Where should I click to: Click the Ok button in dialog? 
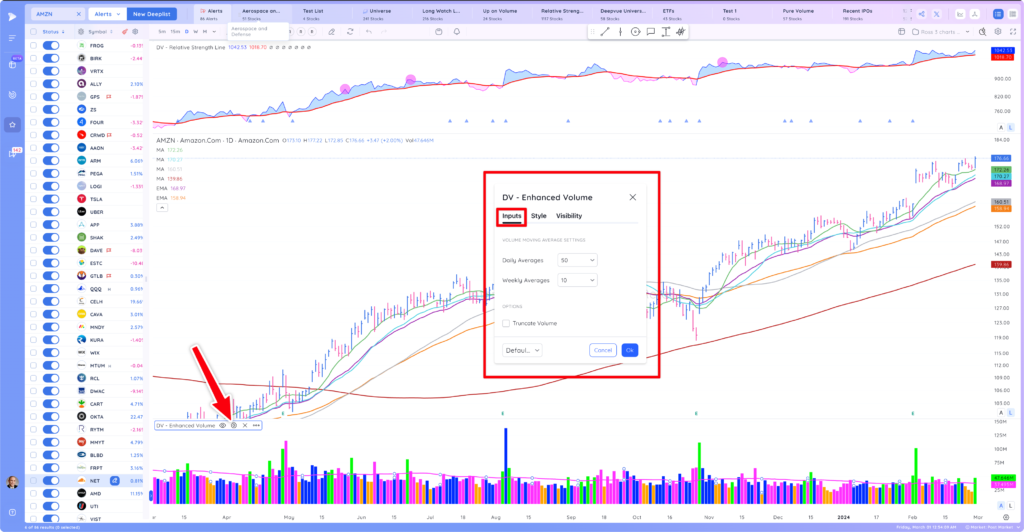pyautogui.click(x=630, y=350)
